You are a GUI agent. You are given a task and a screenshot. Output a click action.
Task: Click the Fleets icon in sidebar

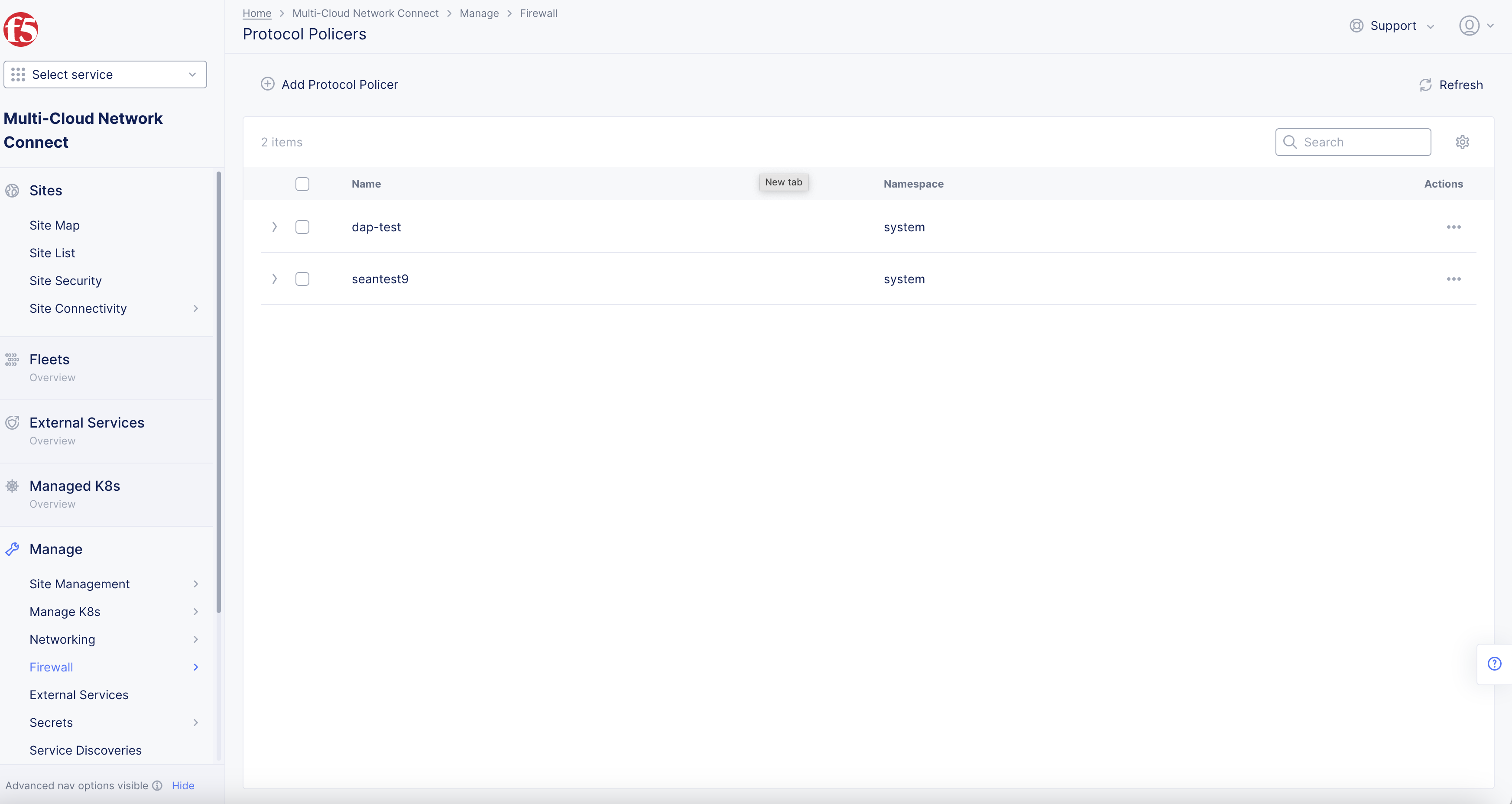[12, 359]
